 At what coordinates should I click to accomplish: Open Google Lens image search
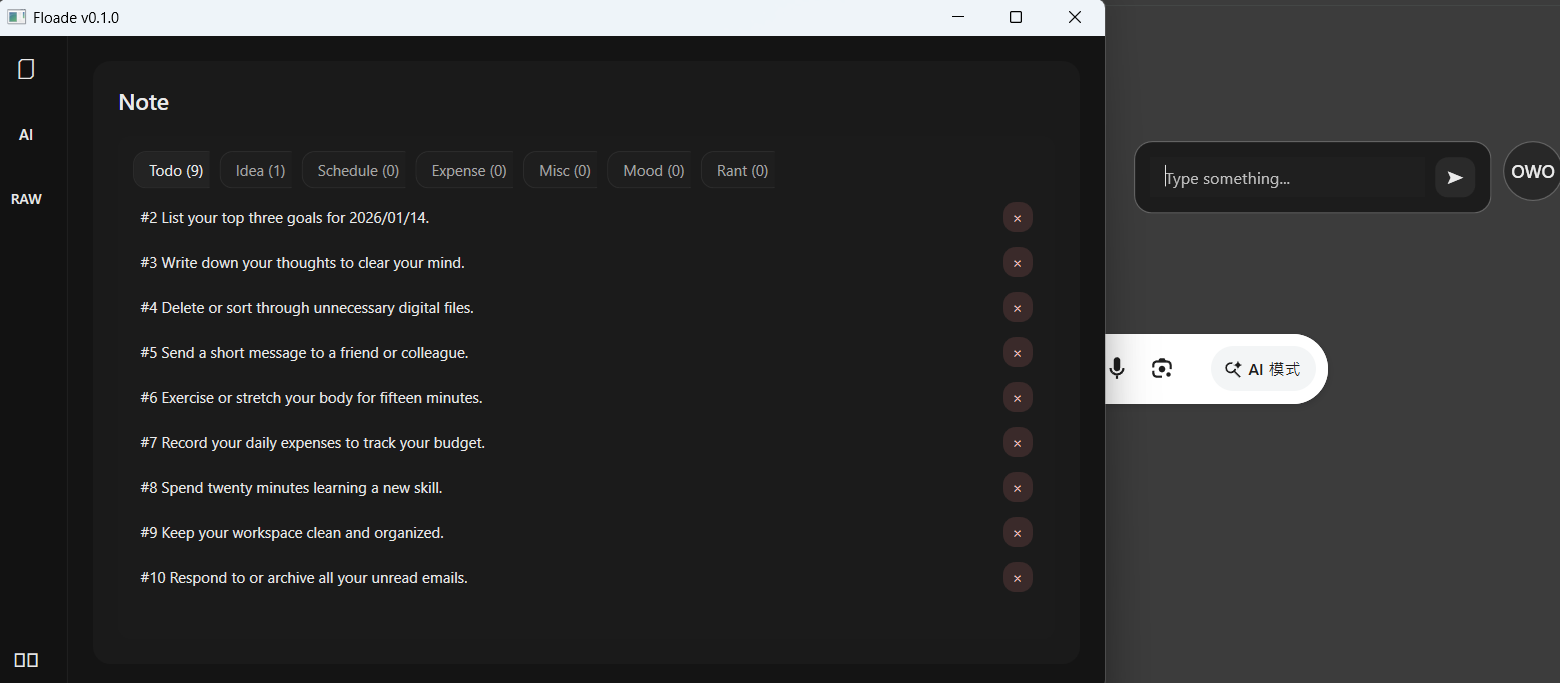tap(1161, 368)
